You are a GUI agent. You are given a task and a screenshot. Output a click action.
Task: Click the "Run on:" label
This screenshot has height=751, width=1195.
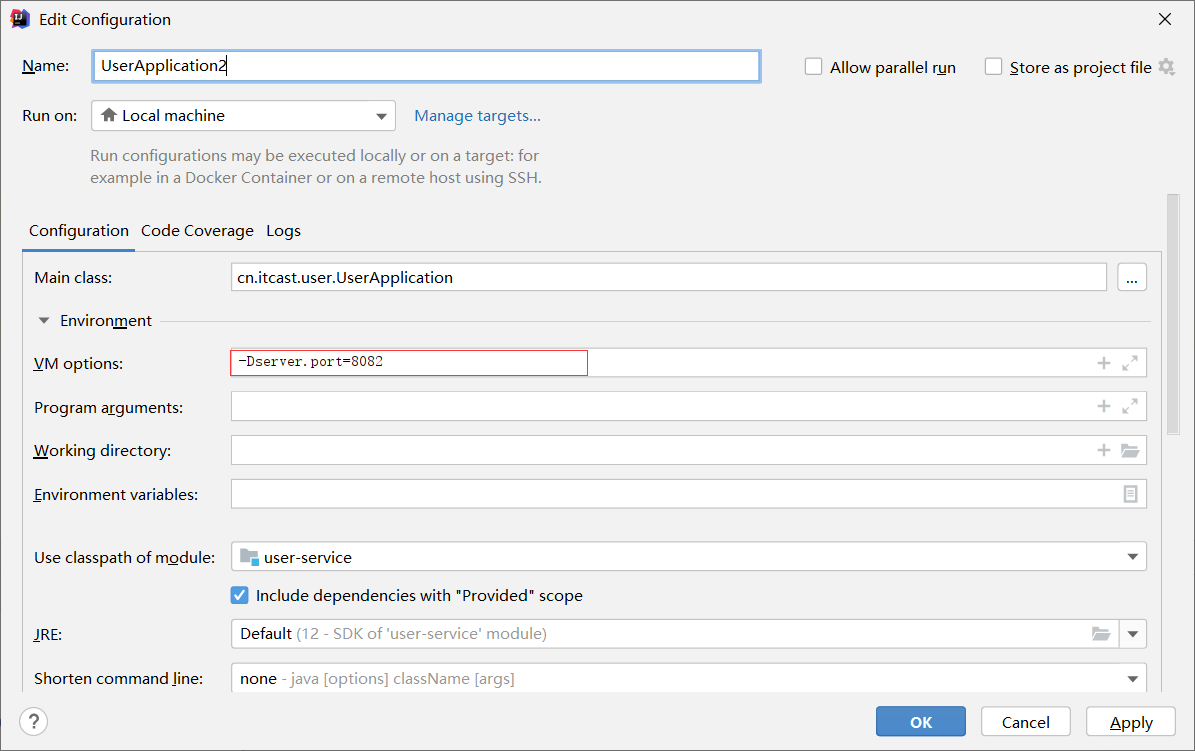click(50, 116)
